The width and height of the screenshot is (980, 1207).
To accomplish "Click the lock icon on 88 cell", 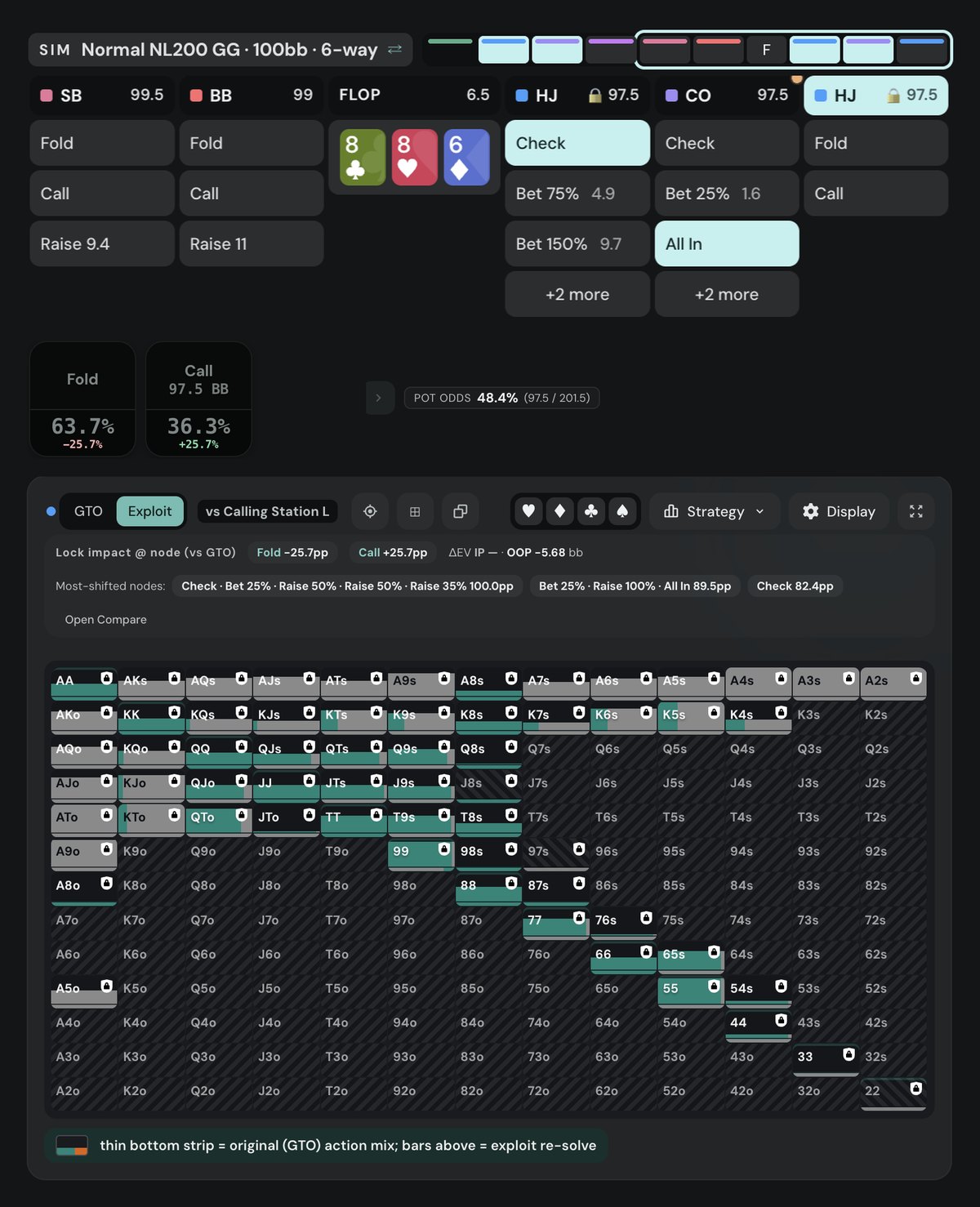I will click(511, 884).
